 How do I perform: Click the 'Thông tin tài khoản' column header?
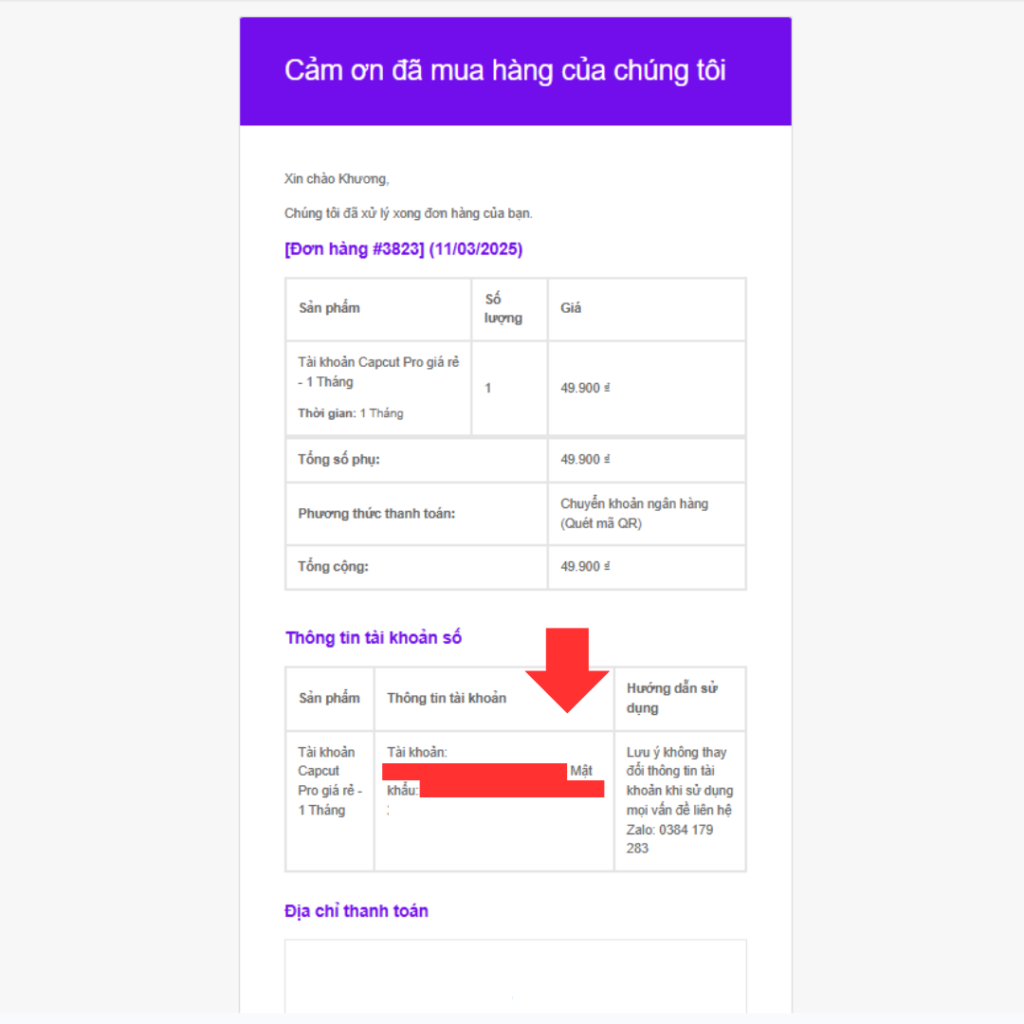[447, 698]
